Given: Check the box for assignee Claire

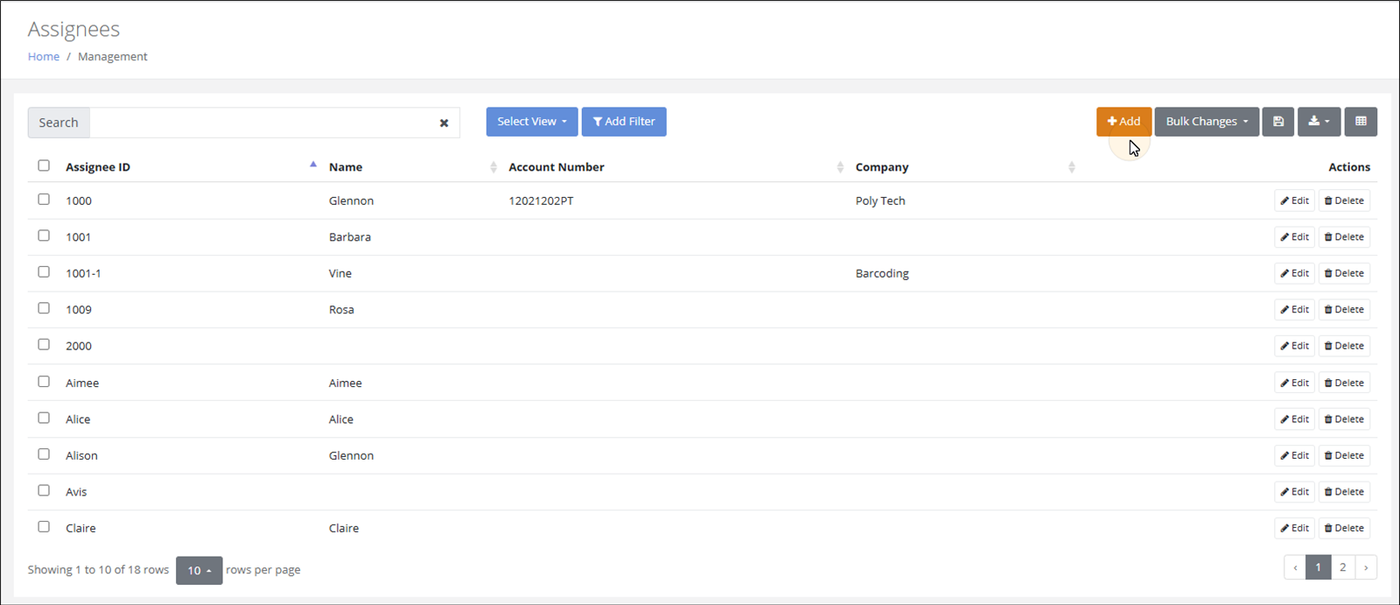Looking at the screenshot, I should point(44,526).
